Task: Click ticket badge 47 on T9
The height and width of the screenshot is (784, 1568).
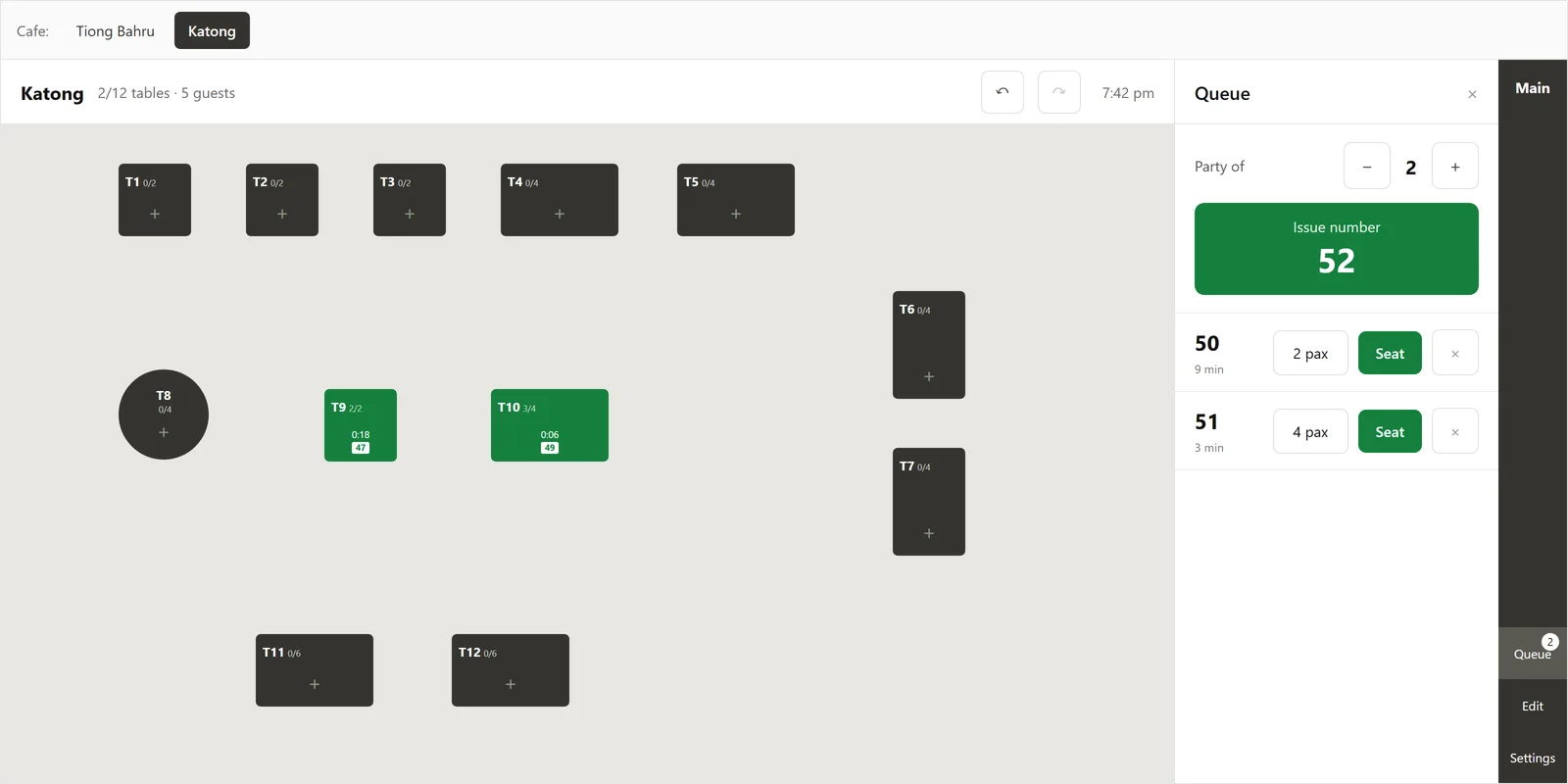Action: click(x=361, y=448)
